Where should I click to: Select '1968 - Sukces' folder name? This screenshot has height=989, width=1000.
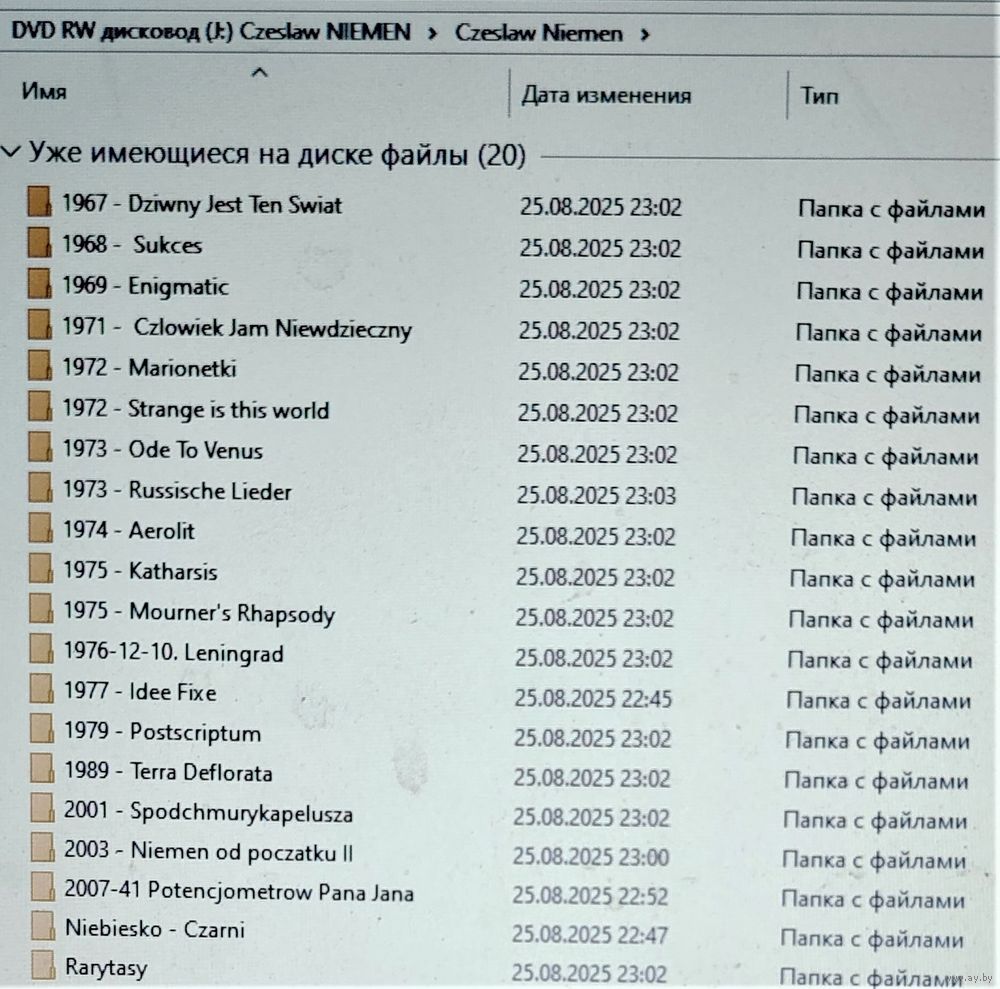pyautogui.click(x=132, y=245)
